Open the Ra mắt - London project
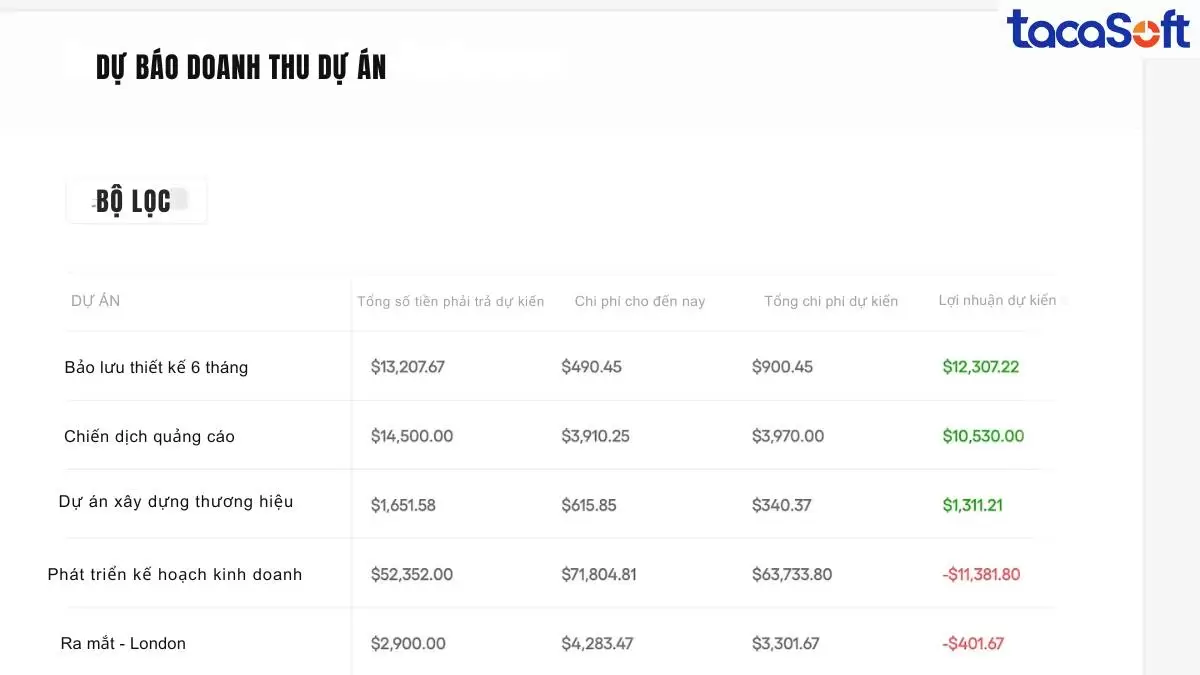This screenshot has height=675, width=1200. (x=123, y=643)
